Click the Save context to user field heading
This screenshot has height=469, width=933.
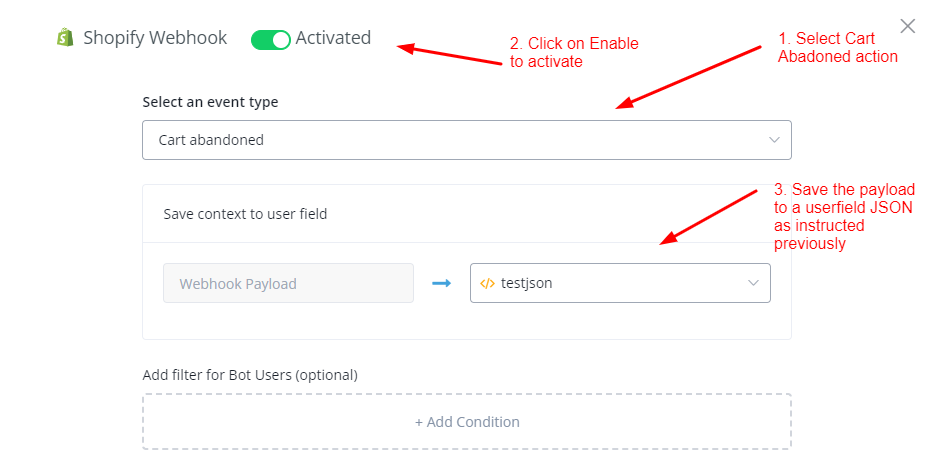(245, 213)
